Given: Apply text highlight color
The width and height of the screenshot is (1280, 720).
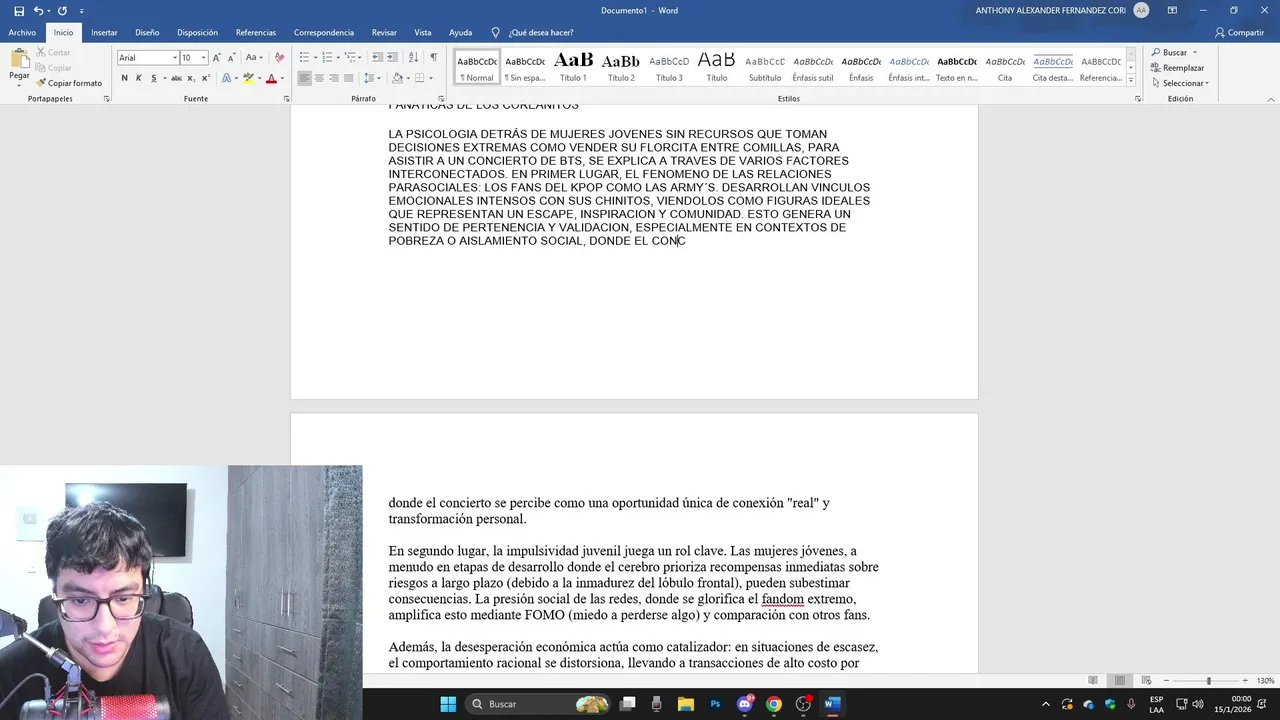Looking at the screenshot, I should [249, 78].
